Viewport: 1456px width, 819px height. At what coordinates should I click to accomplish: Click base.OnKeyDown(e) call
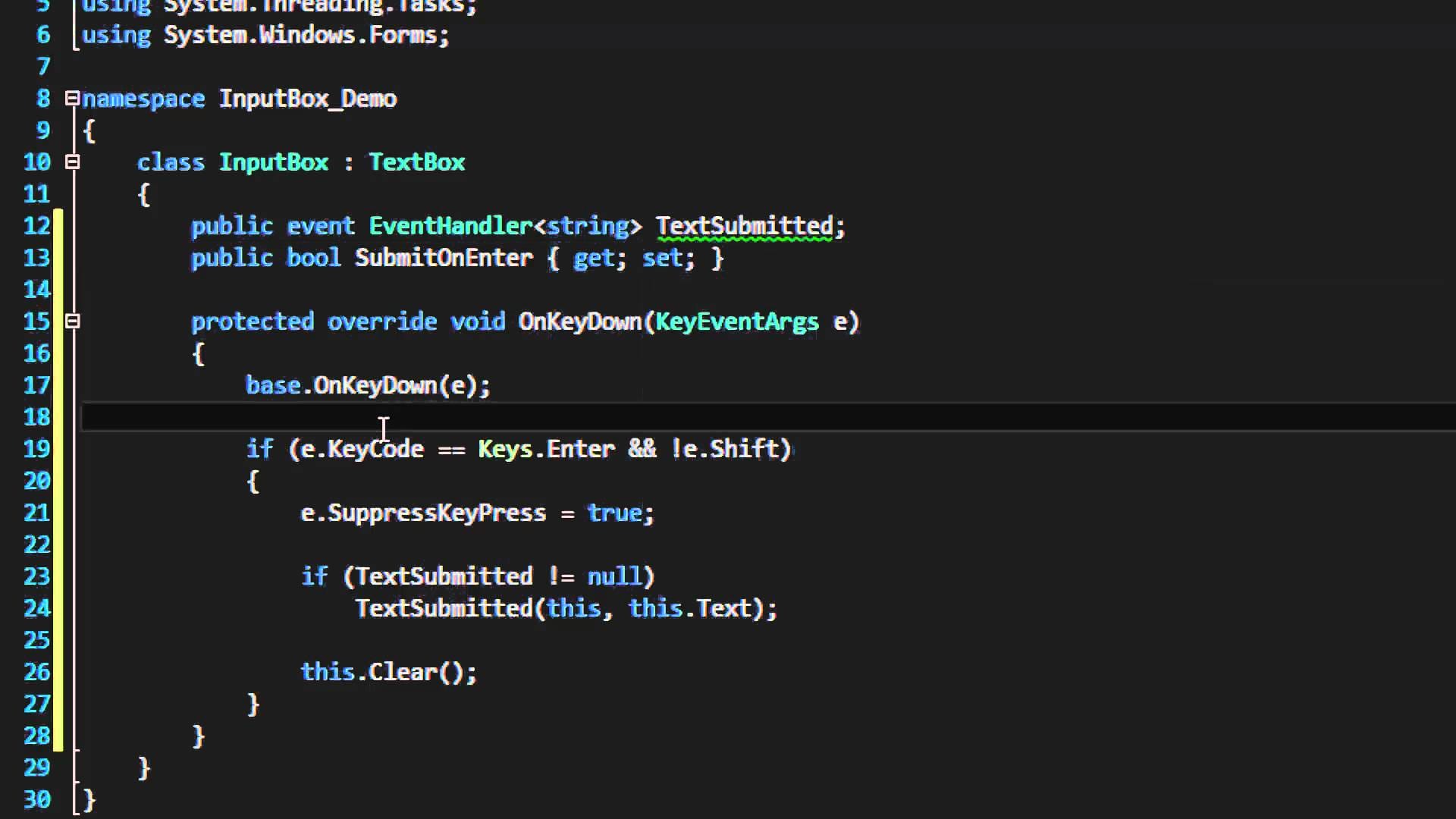pos(367,385)
